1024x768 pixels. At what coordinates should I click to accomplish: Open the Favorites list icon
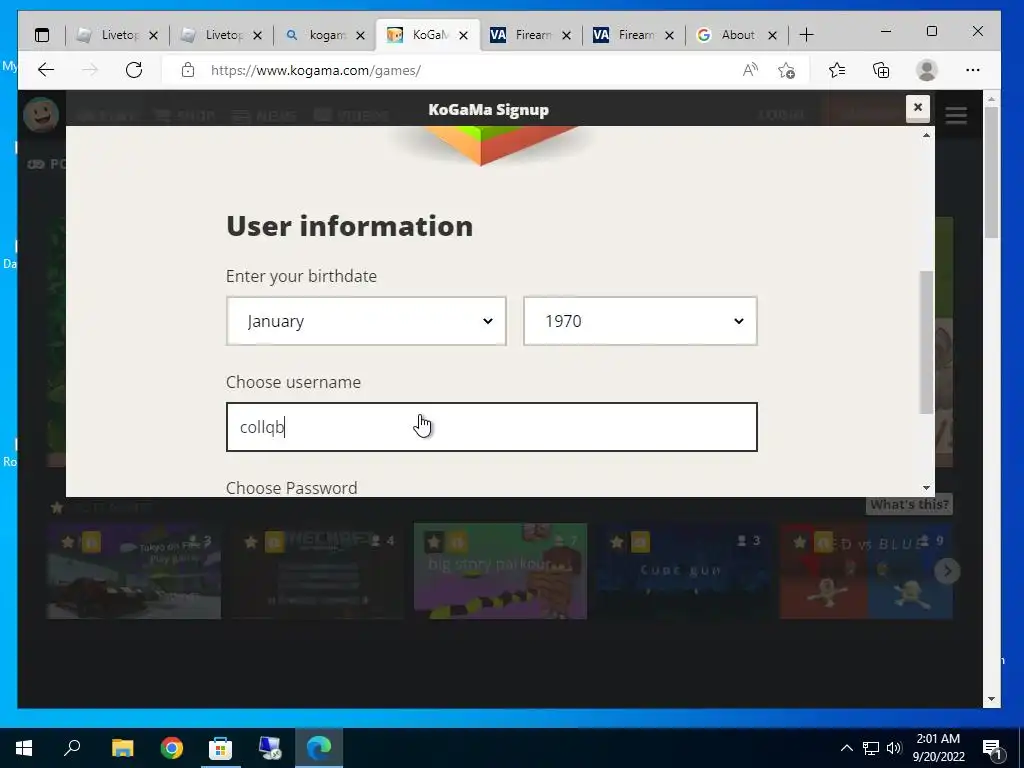837,70
